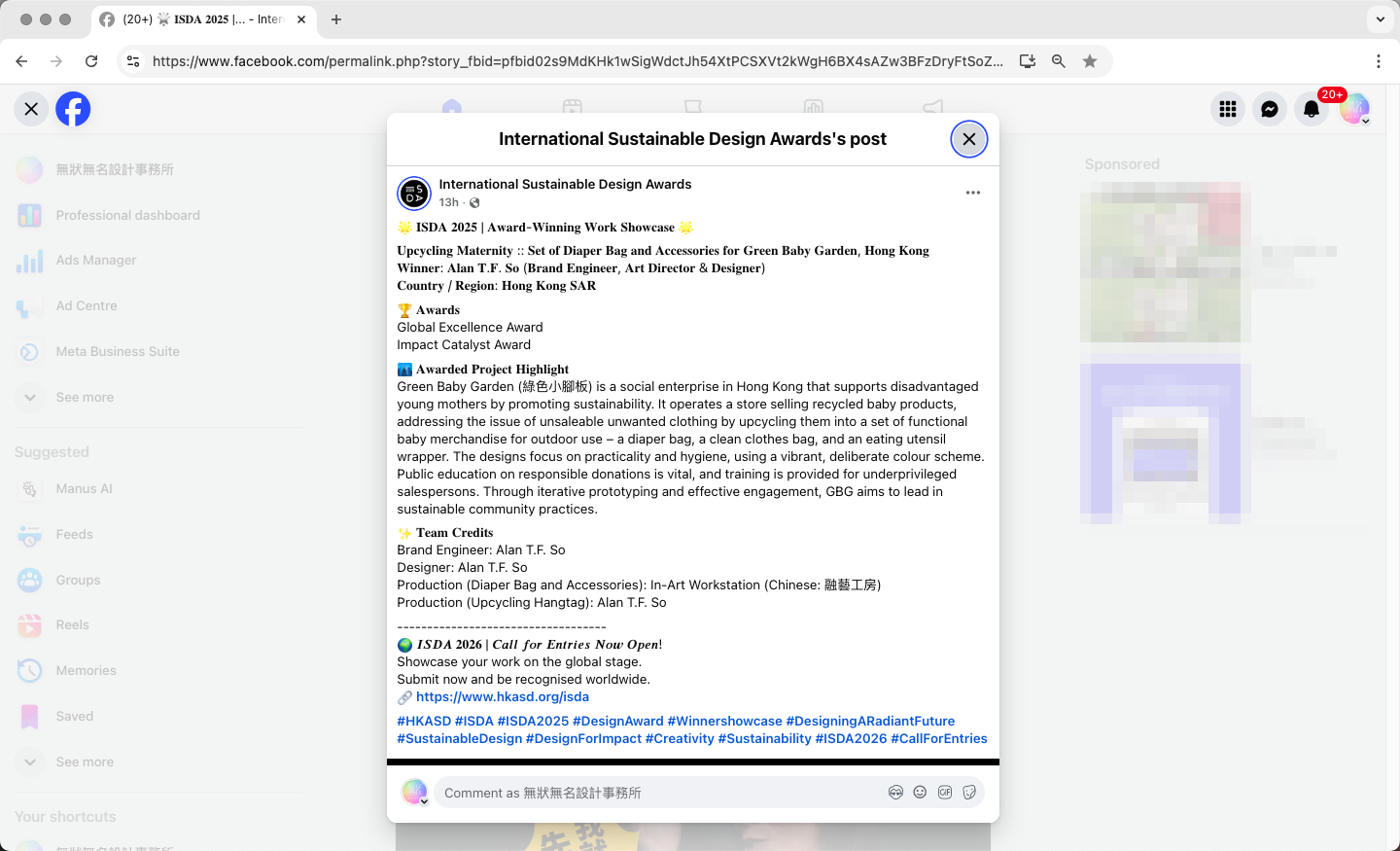Image resolution: width=1400 pixels, height=851 pixels.
Task: Open the Facebook apps grid menu
Action: 1228,109
